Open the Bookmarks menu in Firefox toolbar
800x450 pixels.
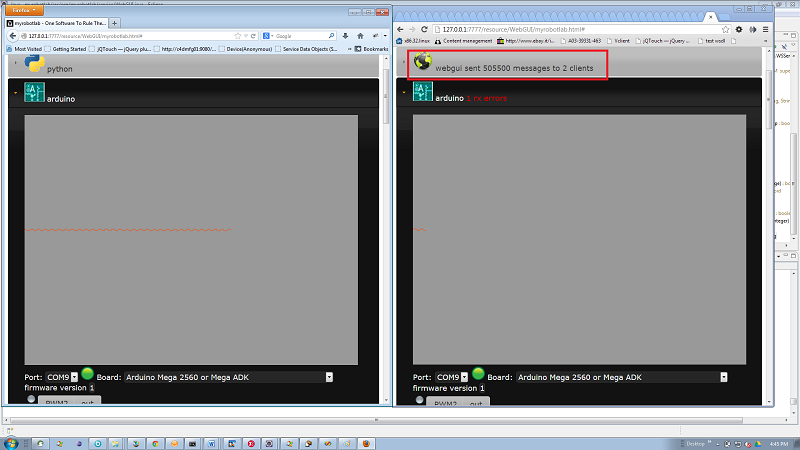click(x=372, y=49)
